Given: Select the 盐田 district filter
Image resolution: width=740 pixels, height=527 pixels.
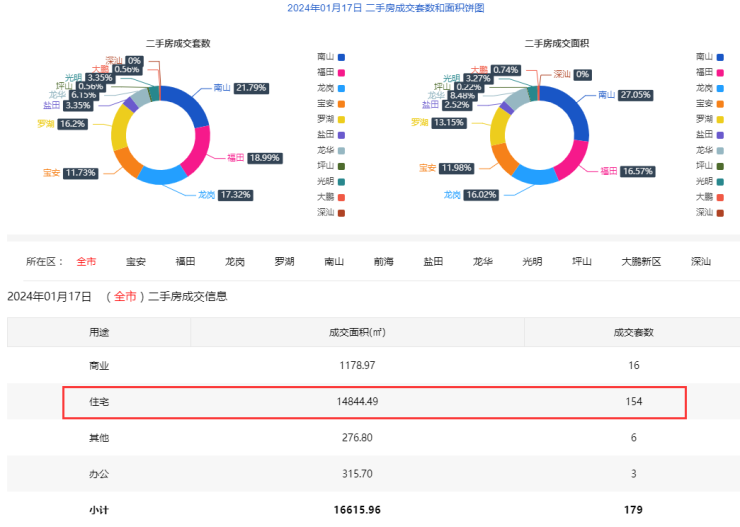Looking at the screenshot, I should coord(433,261).
